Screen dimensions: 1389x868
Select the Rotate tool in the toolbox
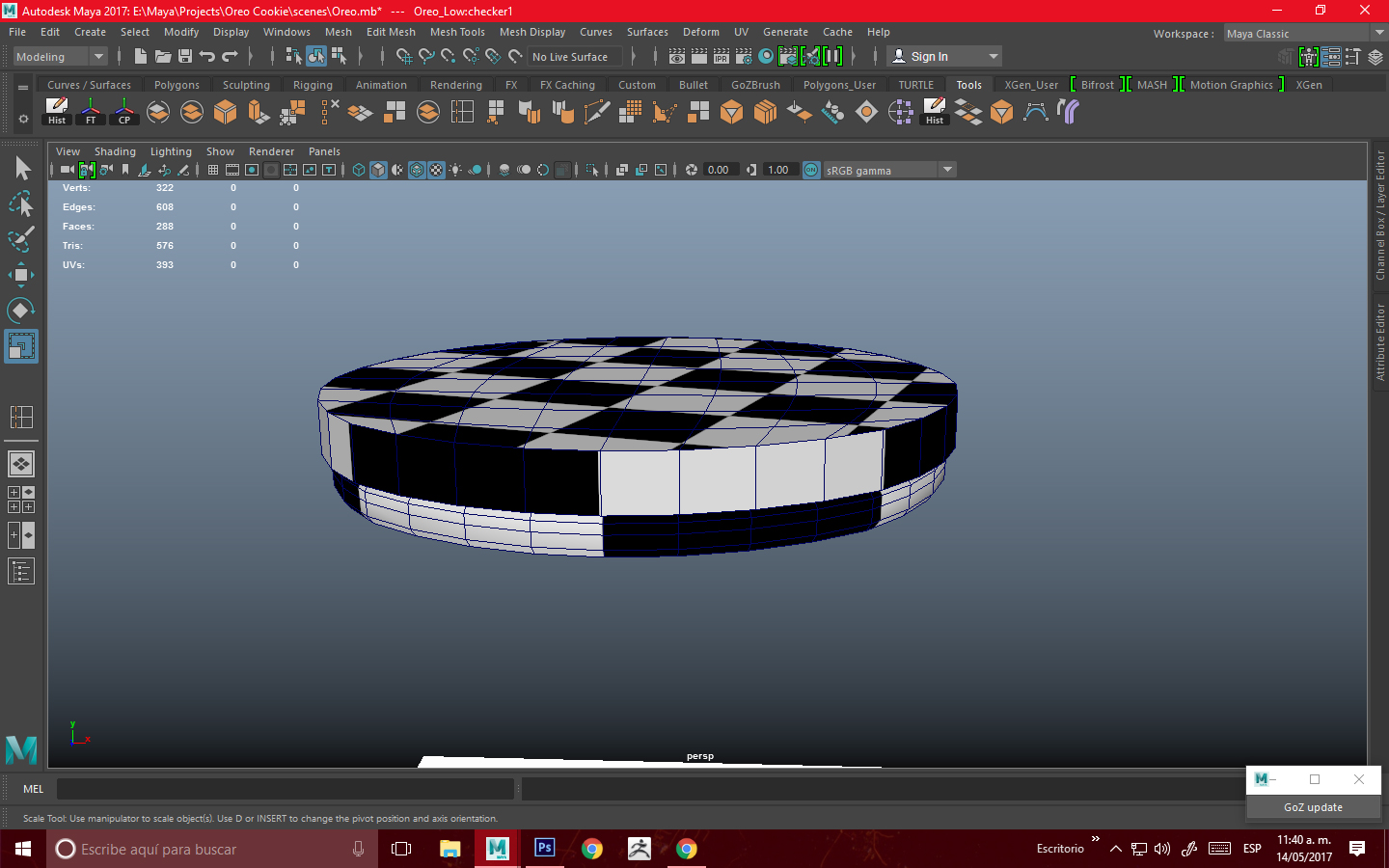pyautogui.click(x=20, y=311)
